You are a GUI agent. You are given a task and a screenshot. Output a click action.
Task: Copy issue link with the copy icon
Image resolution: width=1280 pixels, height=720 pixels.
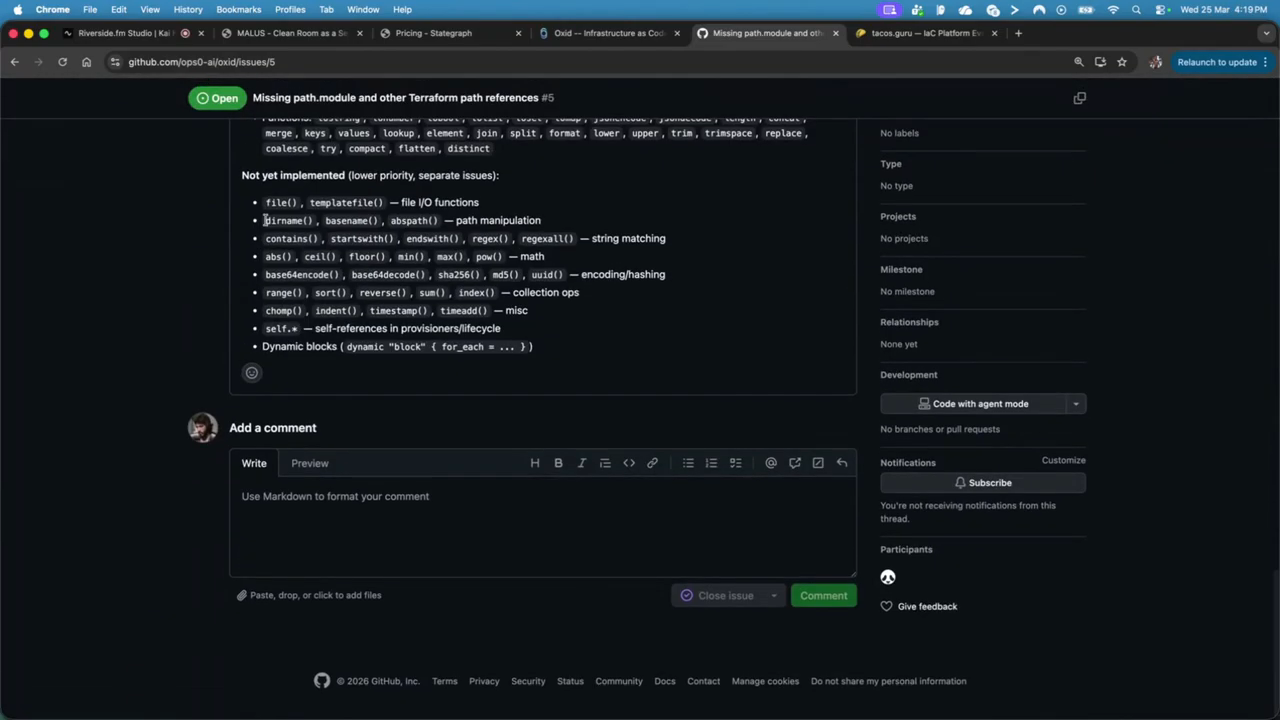pos(1079,98)
